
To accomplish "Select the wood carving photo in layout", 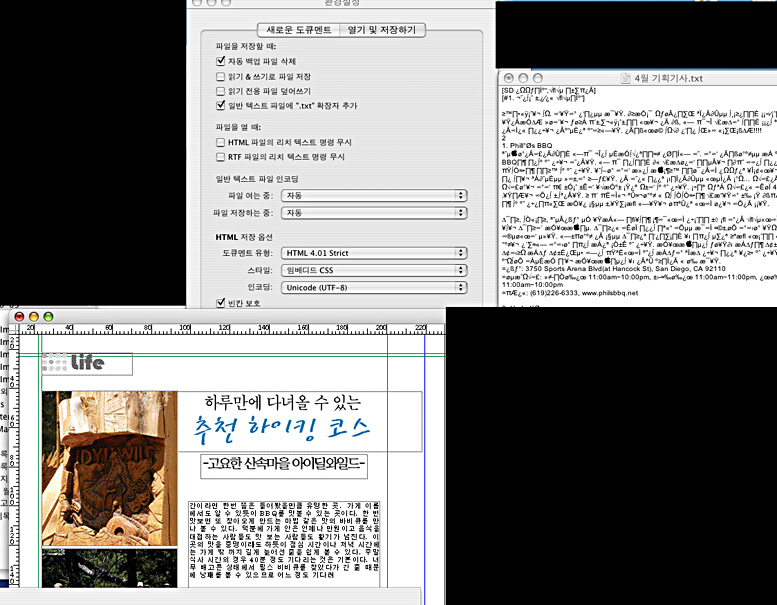I will 109,468.
